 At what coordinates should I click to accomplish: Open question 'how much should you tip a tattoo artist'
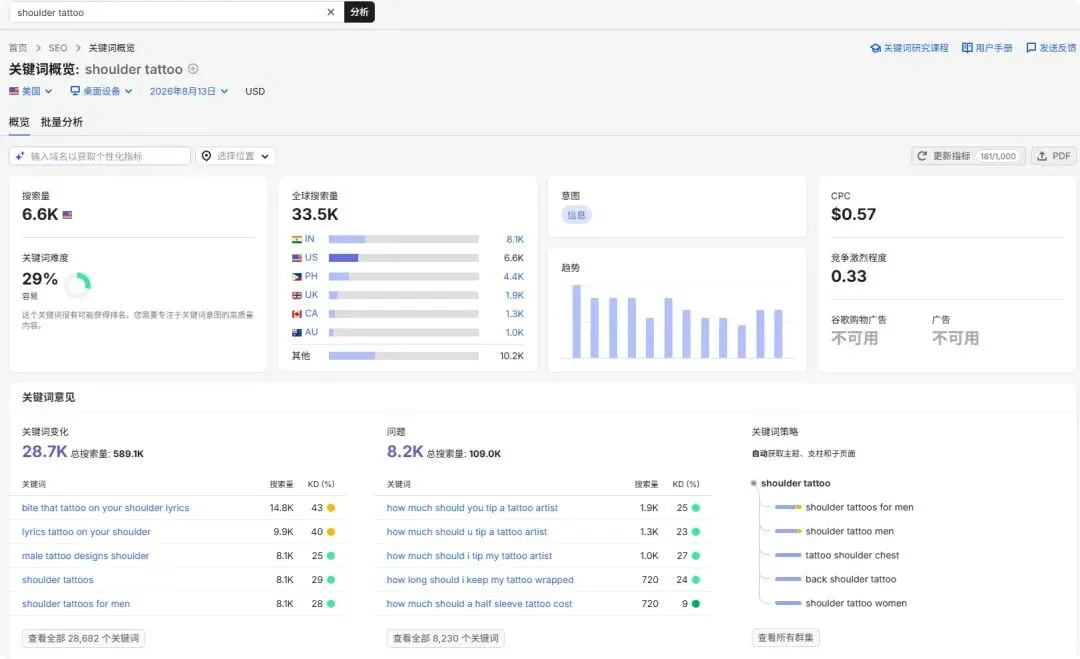472,508
